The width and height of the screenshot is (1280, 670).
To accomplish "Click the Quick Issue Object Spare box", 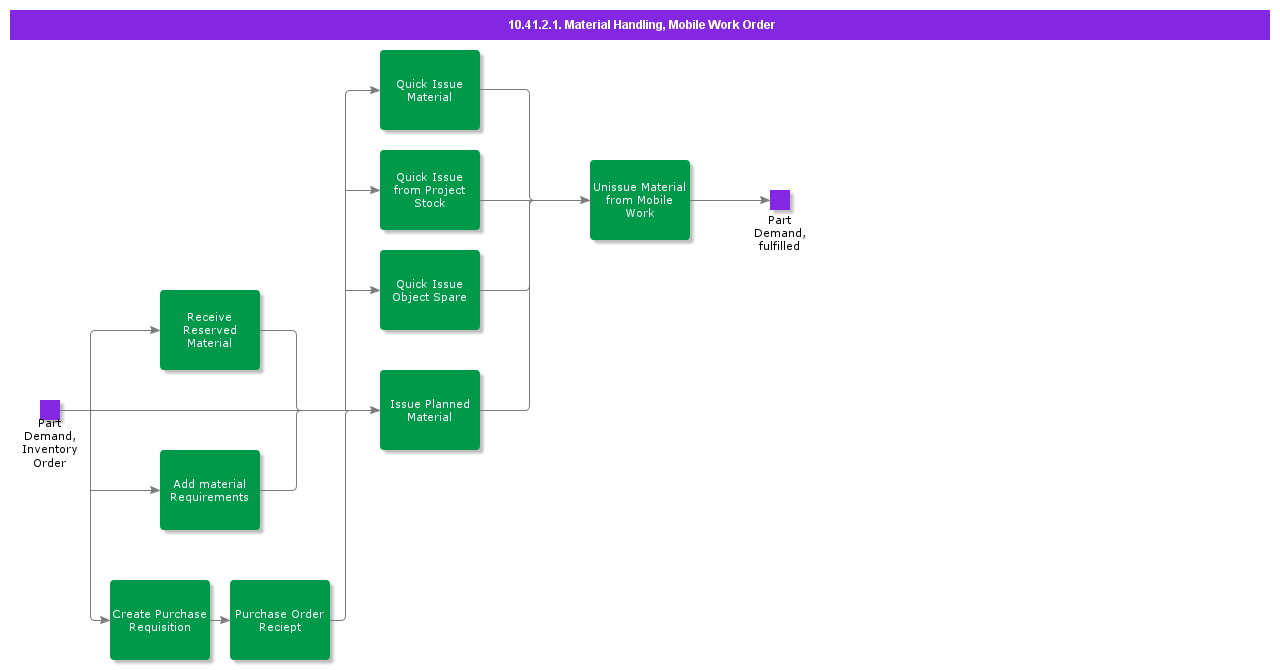I will (430, 290).
